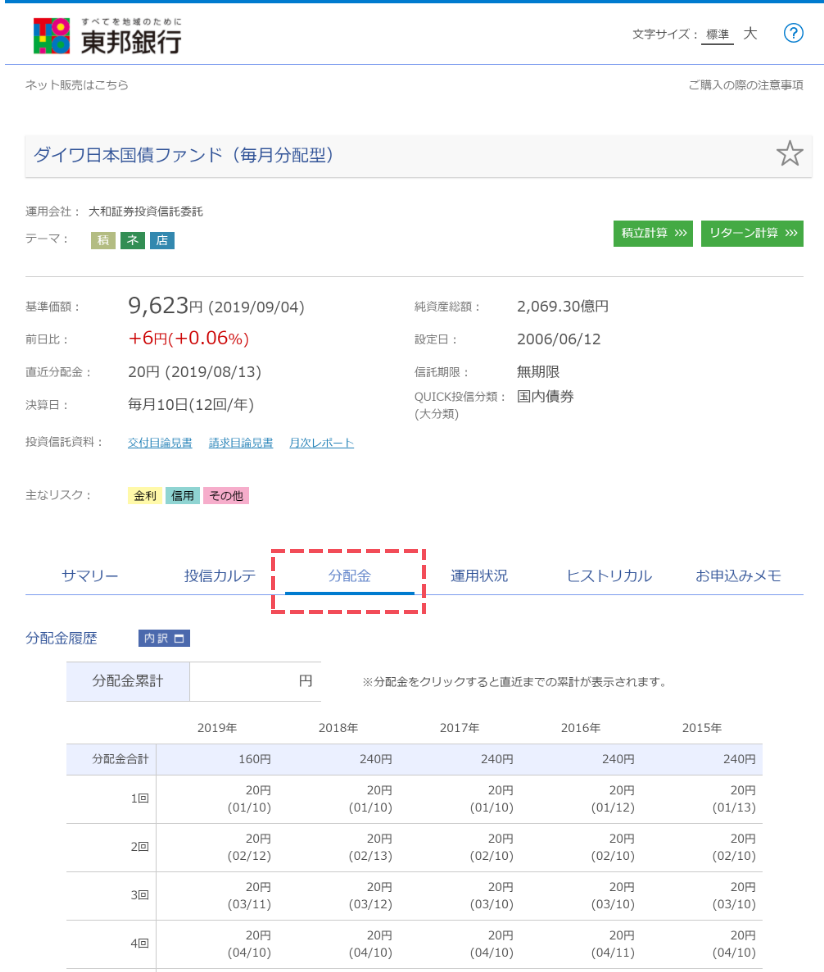Viewport: 824px width, 972px height.
Task: Follow the ネット販売はこちら link
Action: pos(76,85)
